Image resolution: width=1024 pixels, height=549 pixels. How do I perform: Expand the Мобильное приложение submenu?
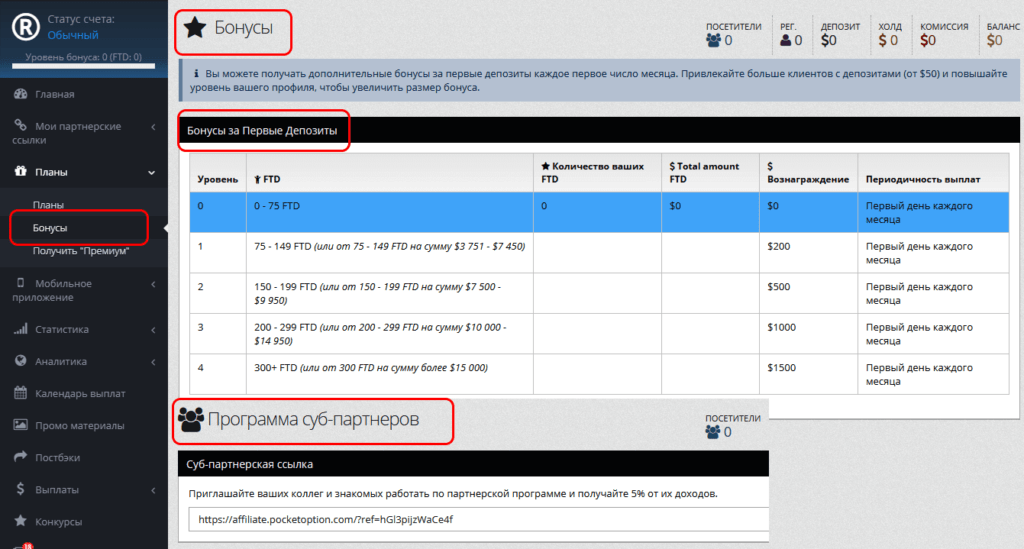[x=153, y=284]
